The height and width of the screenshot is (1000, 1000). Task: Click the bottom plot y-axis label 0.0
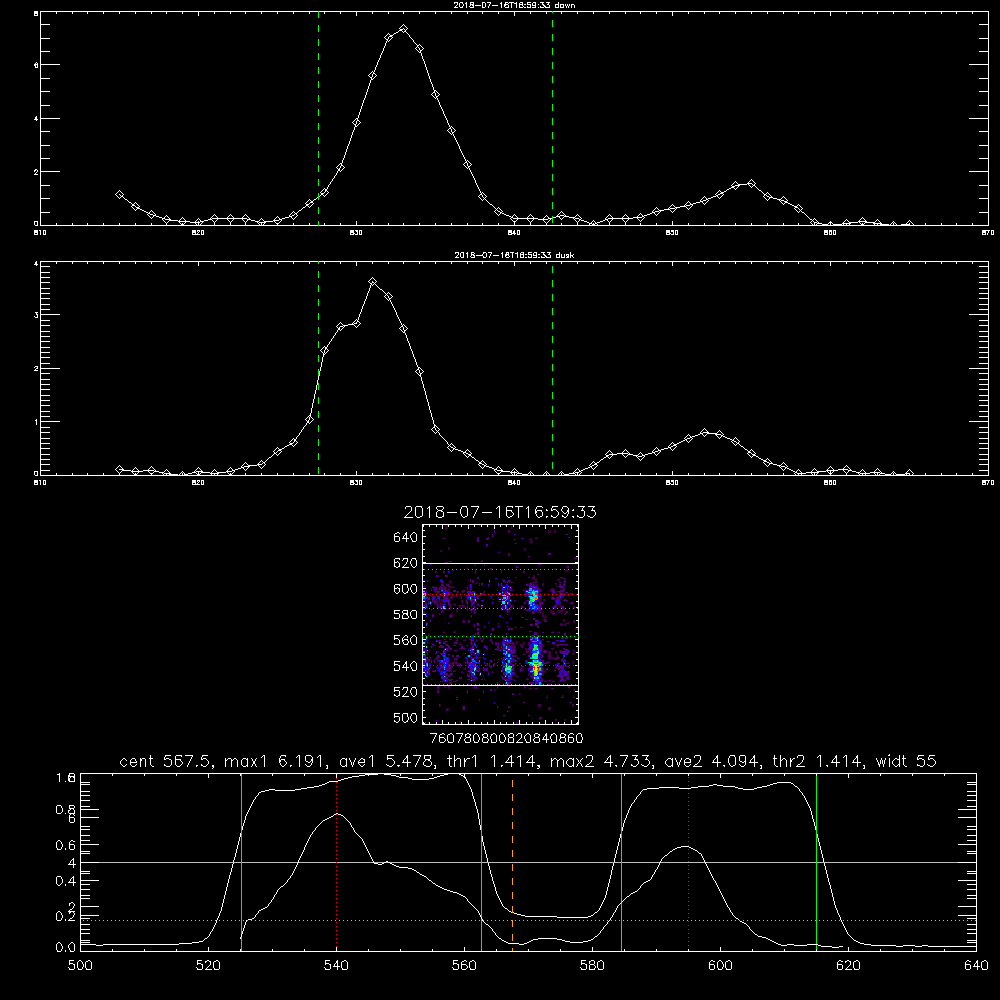click(66, 948)
